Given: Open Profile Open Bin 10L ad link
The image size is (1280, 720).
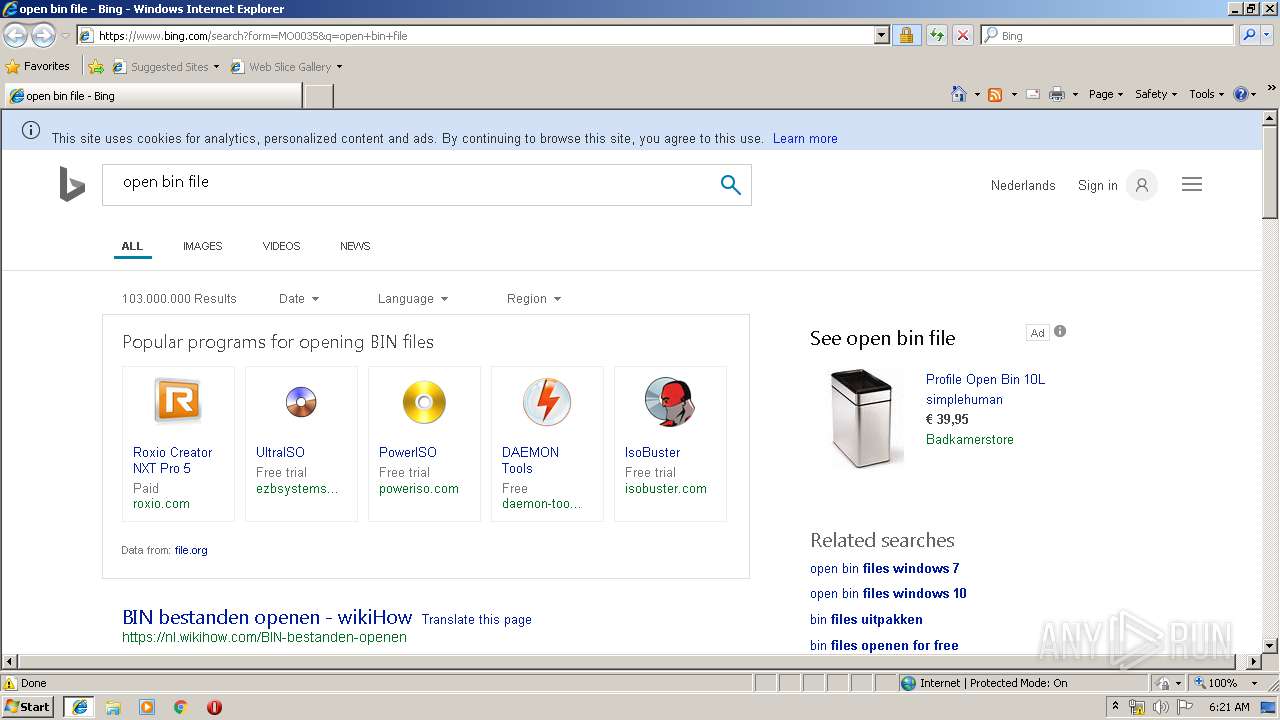Looking at the screenshot, I should [985, 379].
